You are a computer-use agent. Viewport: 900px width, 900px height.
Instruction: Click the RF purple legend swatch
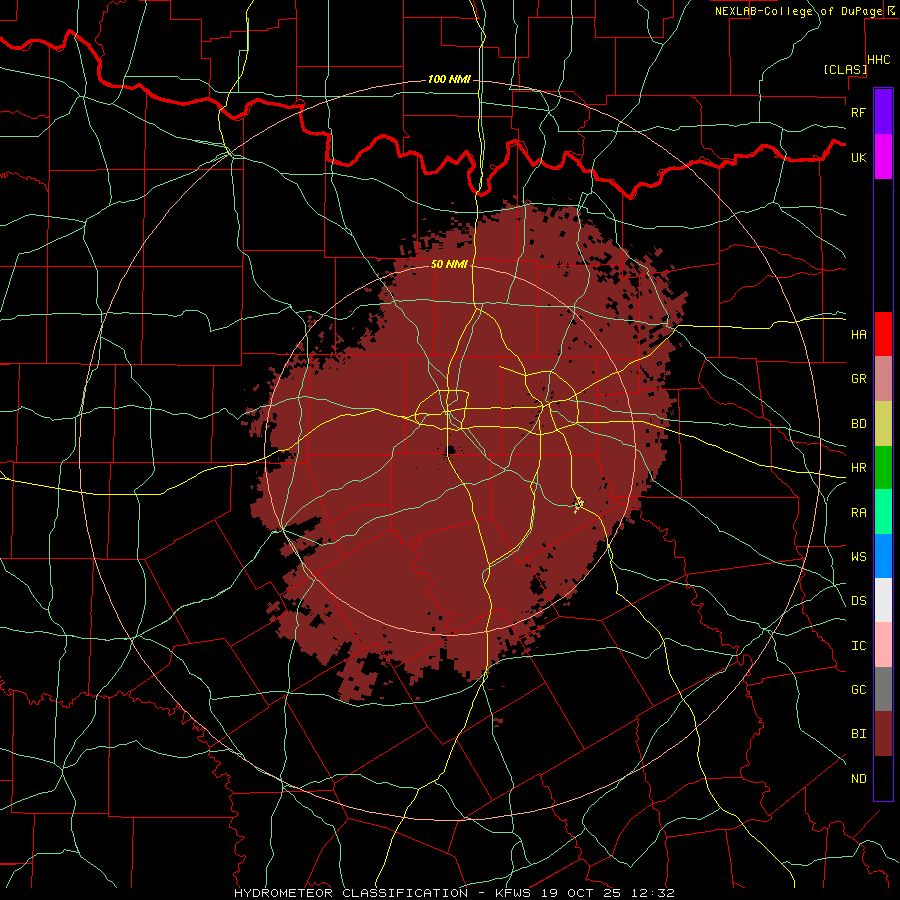[x=883, y=112]
